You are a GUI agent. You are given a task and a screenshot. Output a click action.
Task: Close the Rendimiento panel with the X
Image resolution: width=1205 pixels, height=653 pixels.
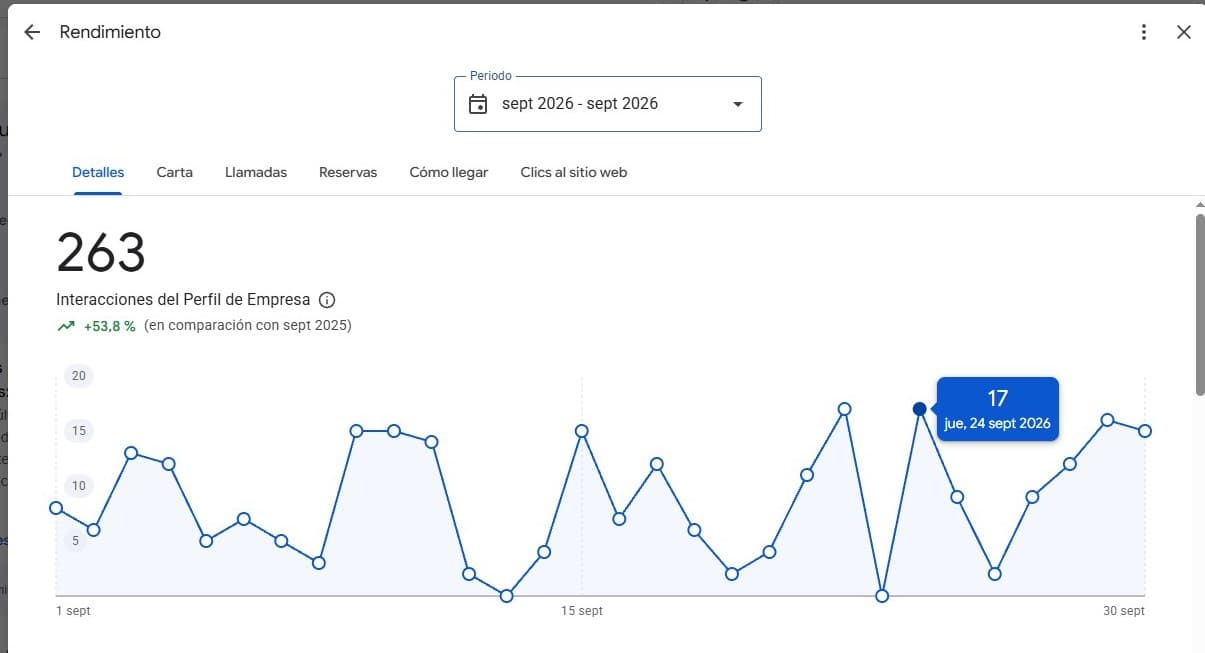coord(1184,32)
